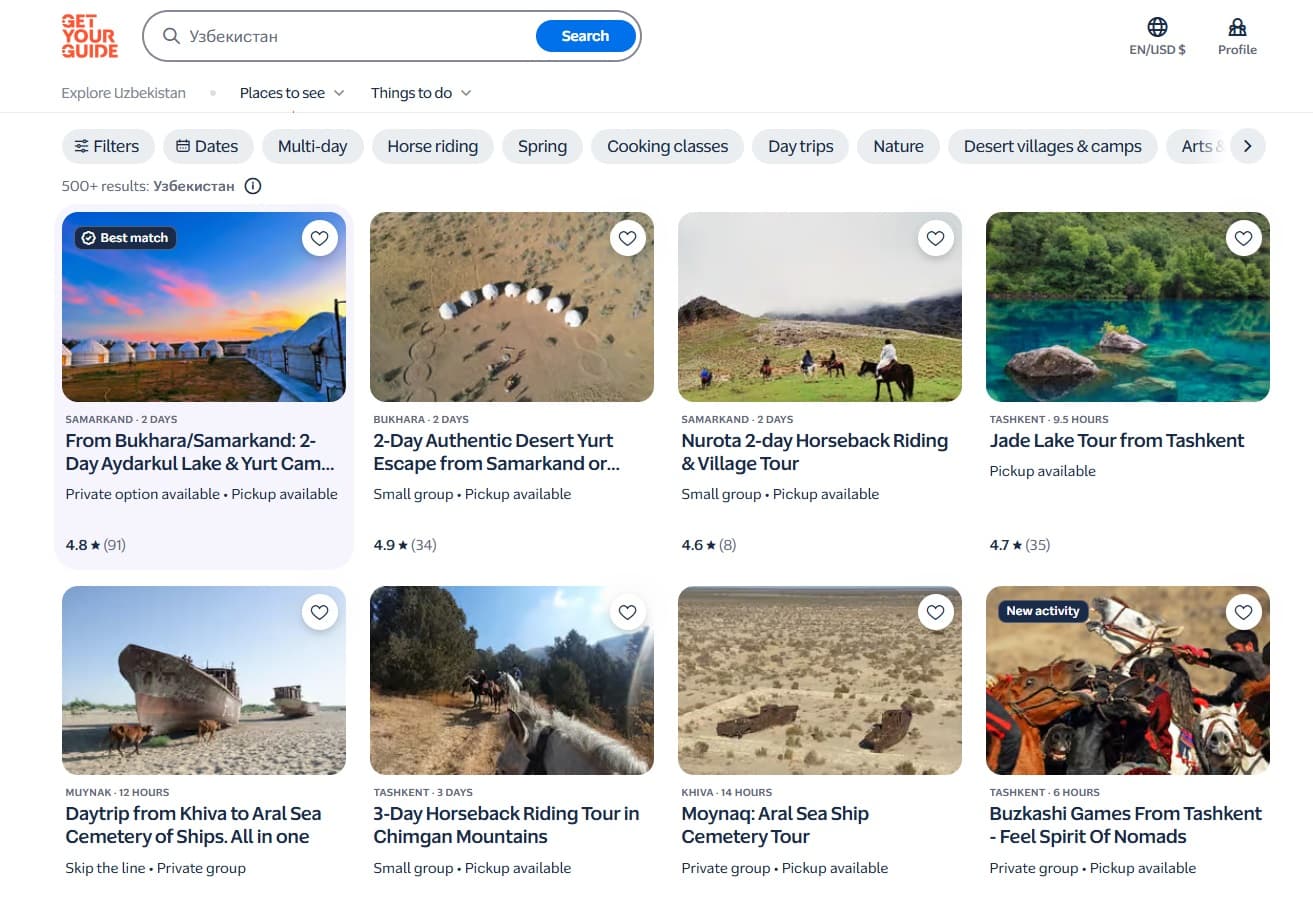Filter by Nature
Viewport: 1313px width, 915px height.
[899, 146]
